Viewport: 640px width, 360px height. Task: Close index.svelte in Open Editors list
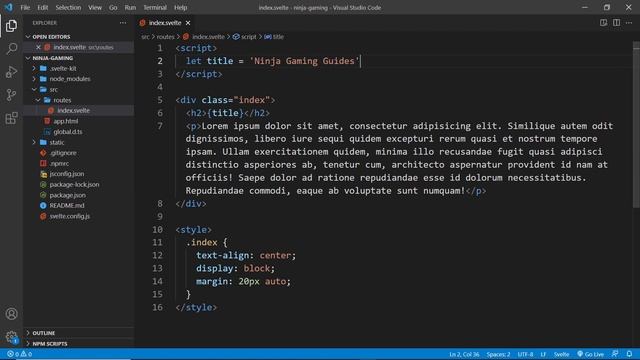click(38, 47)
